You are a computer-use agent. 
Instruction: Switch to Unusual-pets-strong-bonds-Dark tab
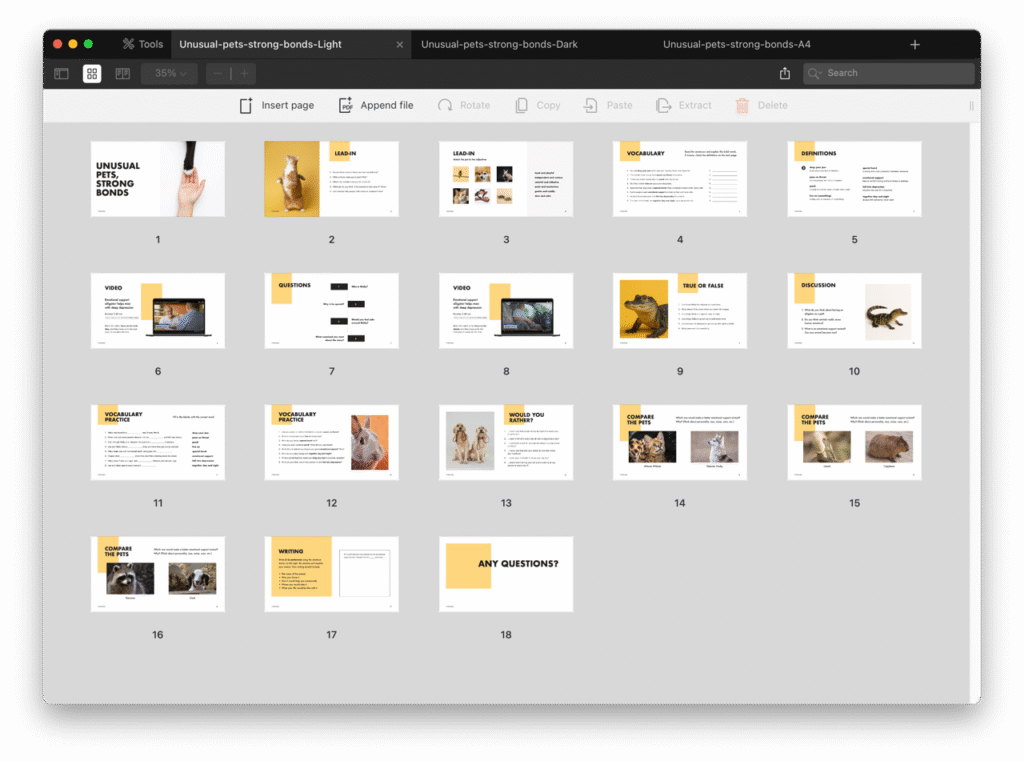tap(499, 44)
